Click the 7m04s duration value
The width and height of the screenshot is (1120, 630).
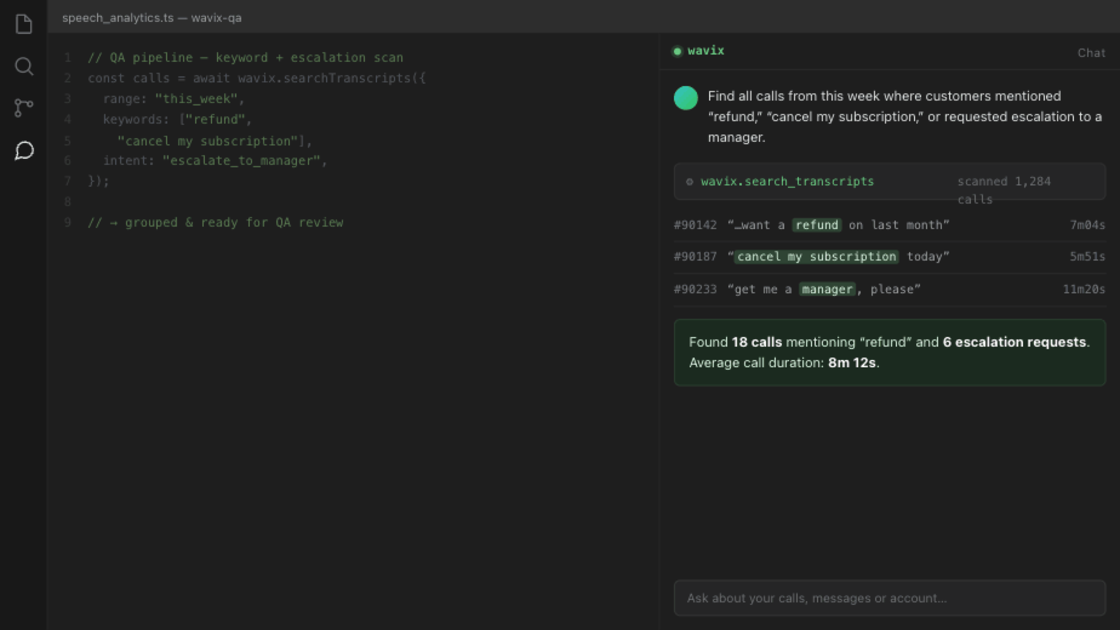[1087, 225]
